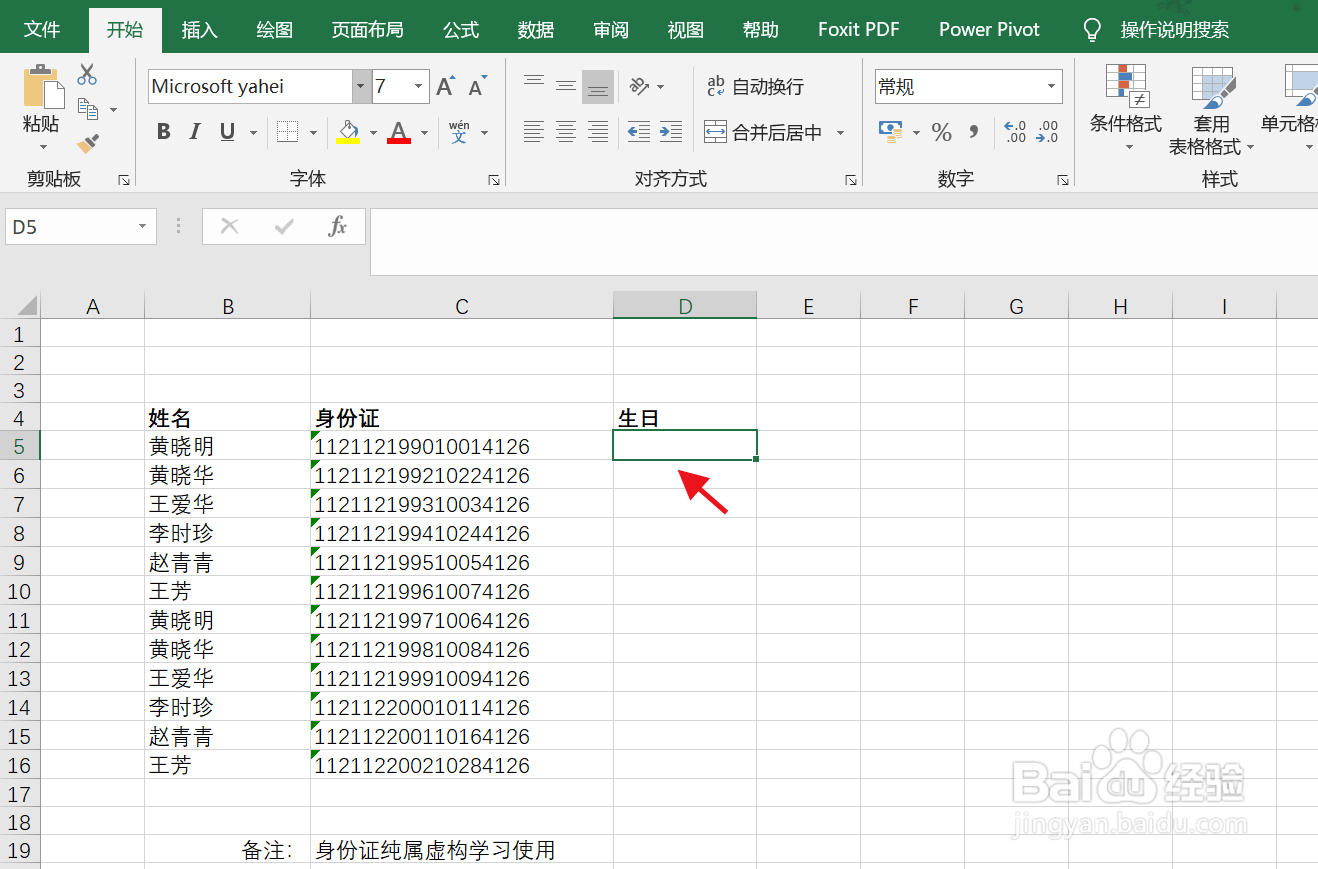Screen dimensions: 1318x869
Task: Open the Foxit PDF tab
Action: pyautogui.click(x=858, y=29)
